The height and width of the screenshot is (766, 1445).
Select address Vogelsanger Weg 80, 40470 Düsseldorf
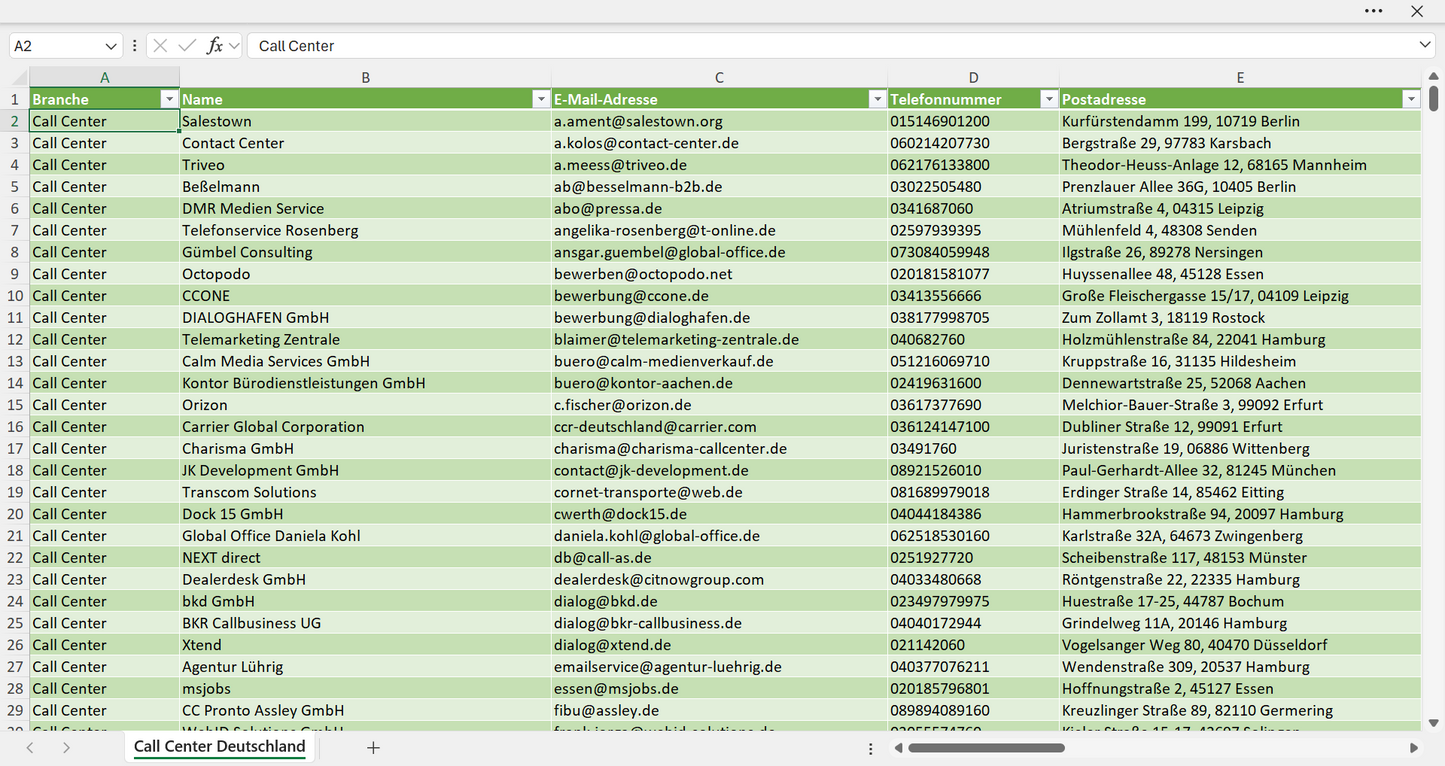[1240, 645]
